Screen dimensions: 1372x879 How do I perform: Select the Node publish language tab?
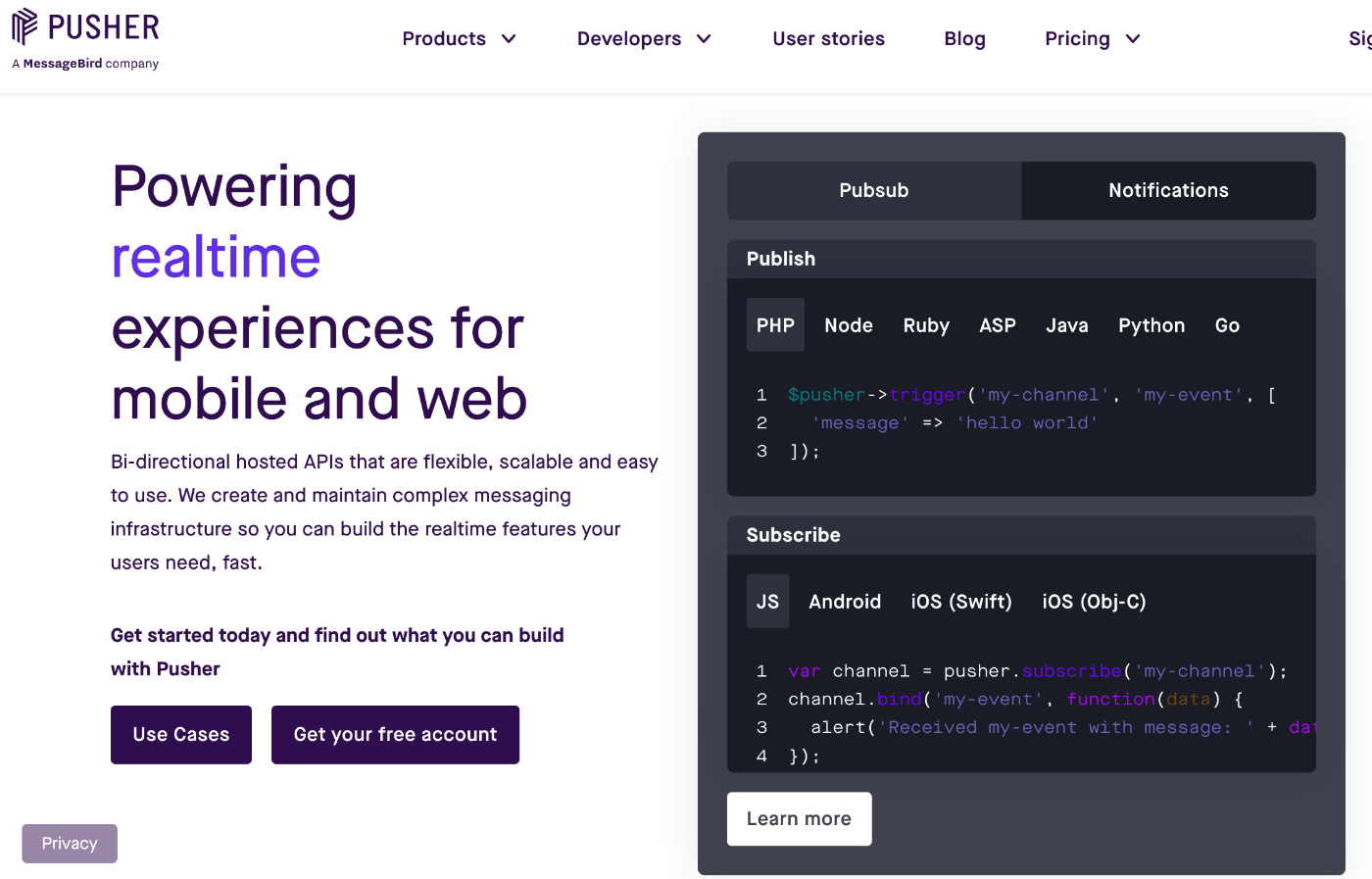pyautogui.click(x=849, y=325)
